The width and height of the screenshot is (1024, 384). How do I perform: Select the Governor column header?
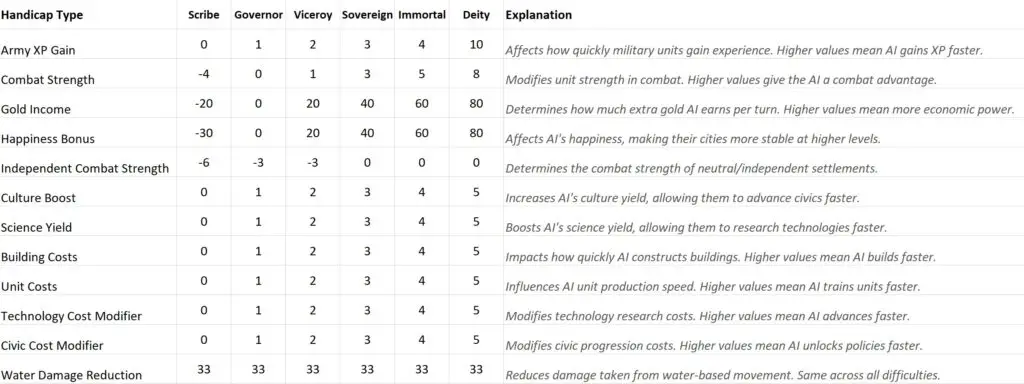[x=259, y=15]
